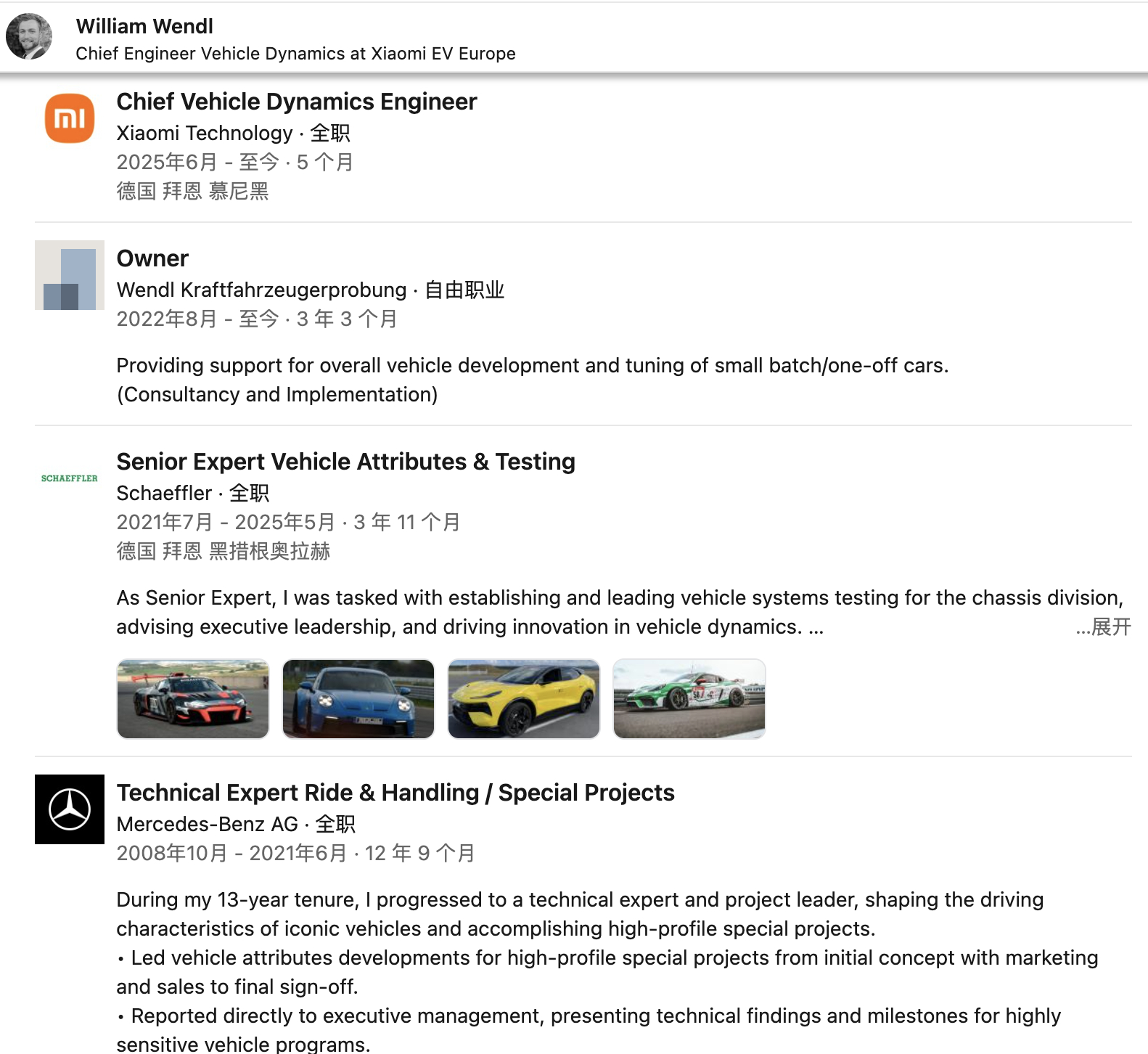Select the Owner job title

pos(152,258)
